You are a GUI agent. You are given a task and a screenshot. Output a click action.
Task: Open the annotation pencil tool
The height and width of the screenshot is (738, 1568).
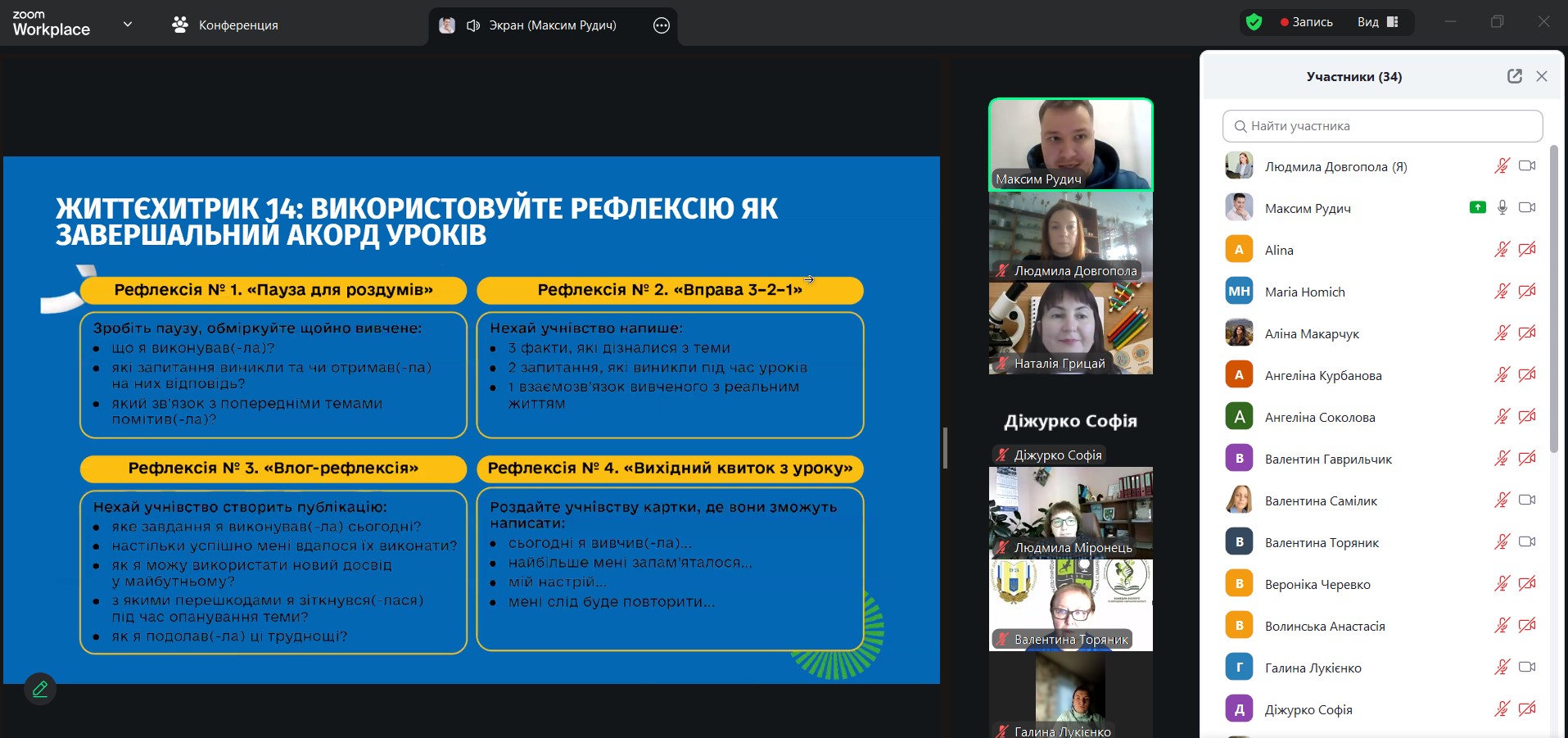40,689
